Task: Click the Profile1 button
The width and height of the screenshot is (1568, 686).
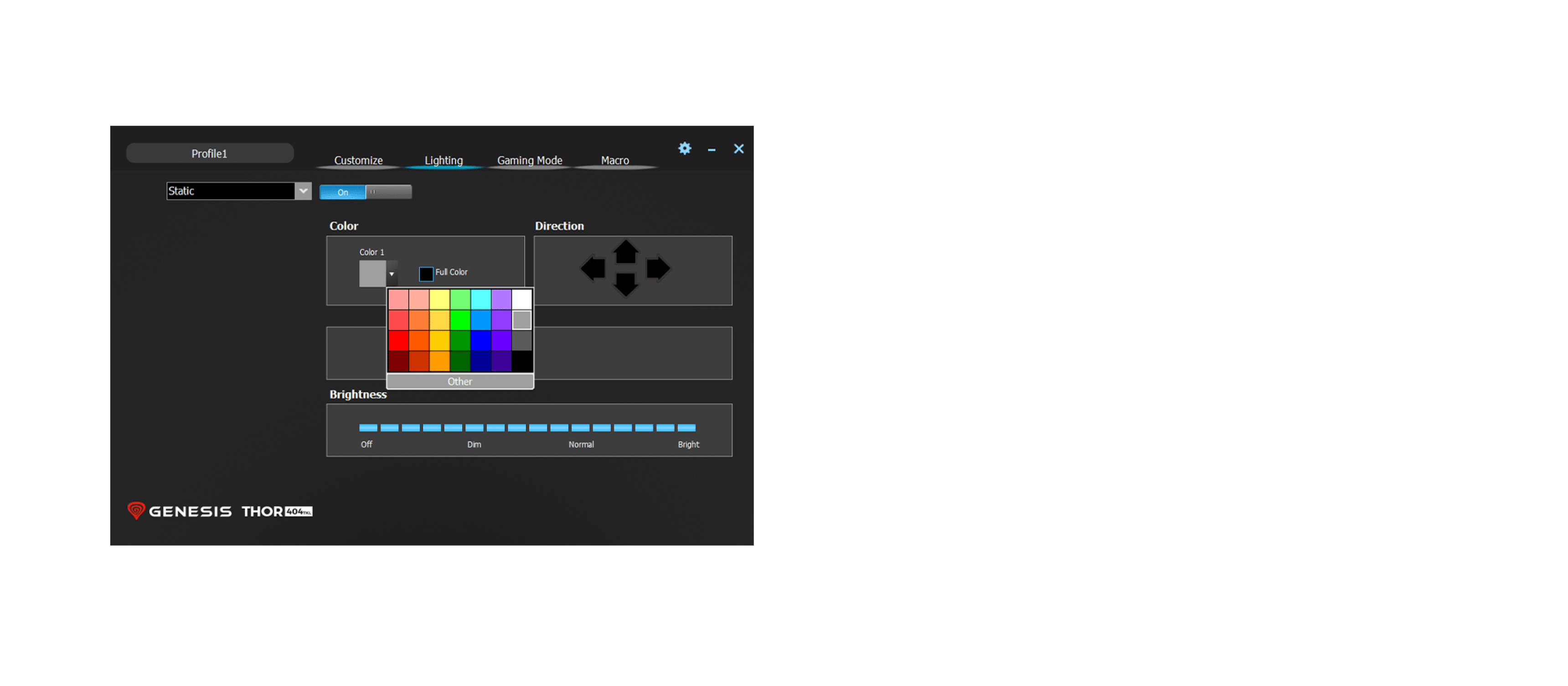Action: click(209, 153)
